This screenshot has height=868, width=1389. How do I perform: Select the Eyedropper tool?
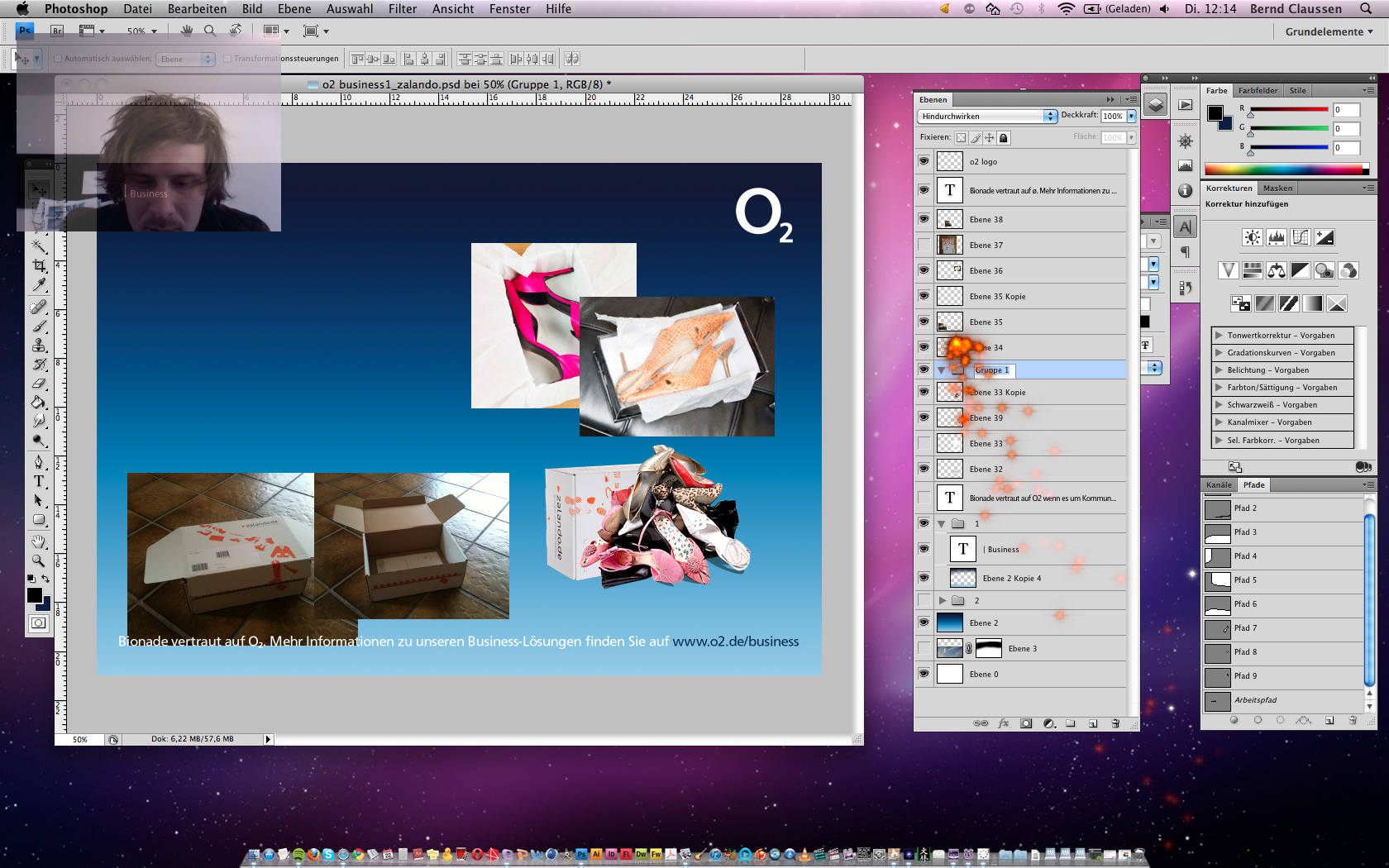[39, 285]
